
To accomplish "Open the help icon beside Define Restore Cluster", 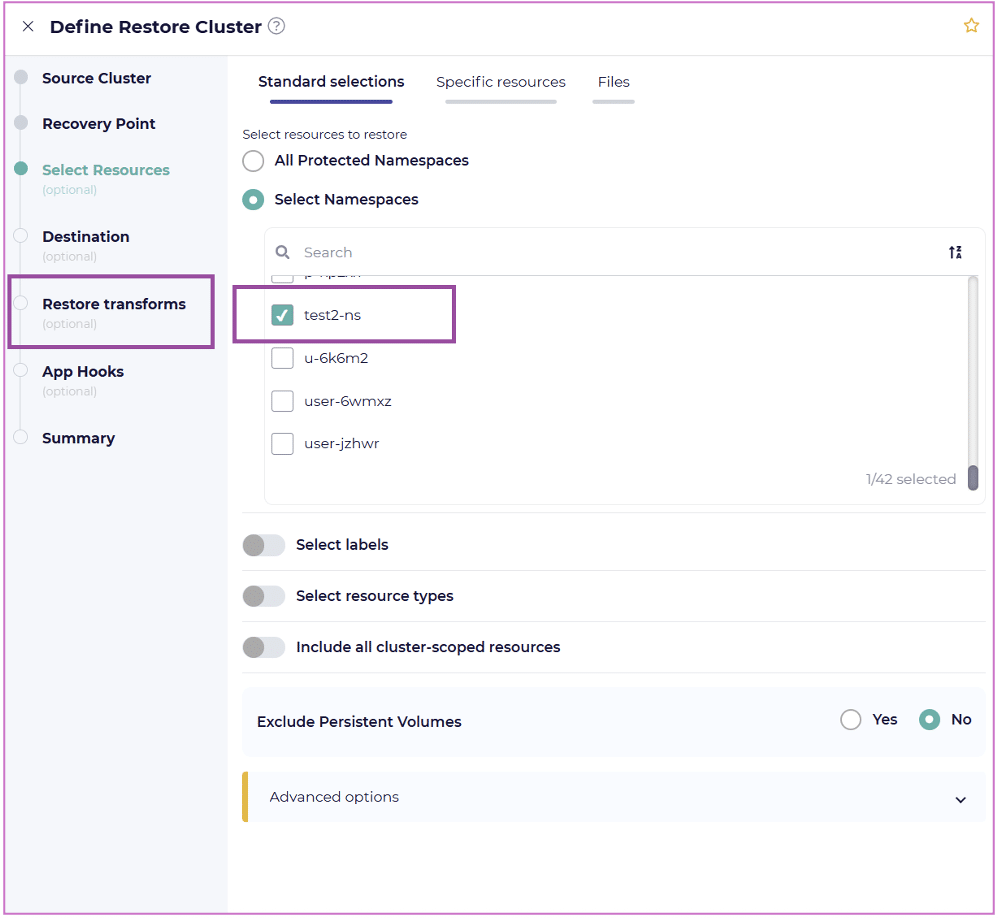I will (x=276, y=26).
